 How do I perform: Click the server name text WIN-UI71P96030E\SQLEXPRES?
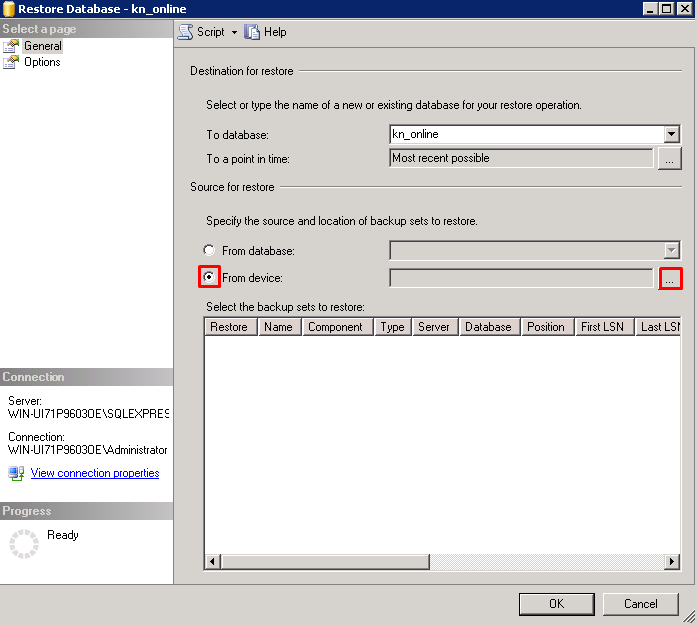click(88, 414)
